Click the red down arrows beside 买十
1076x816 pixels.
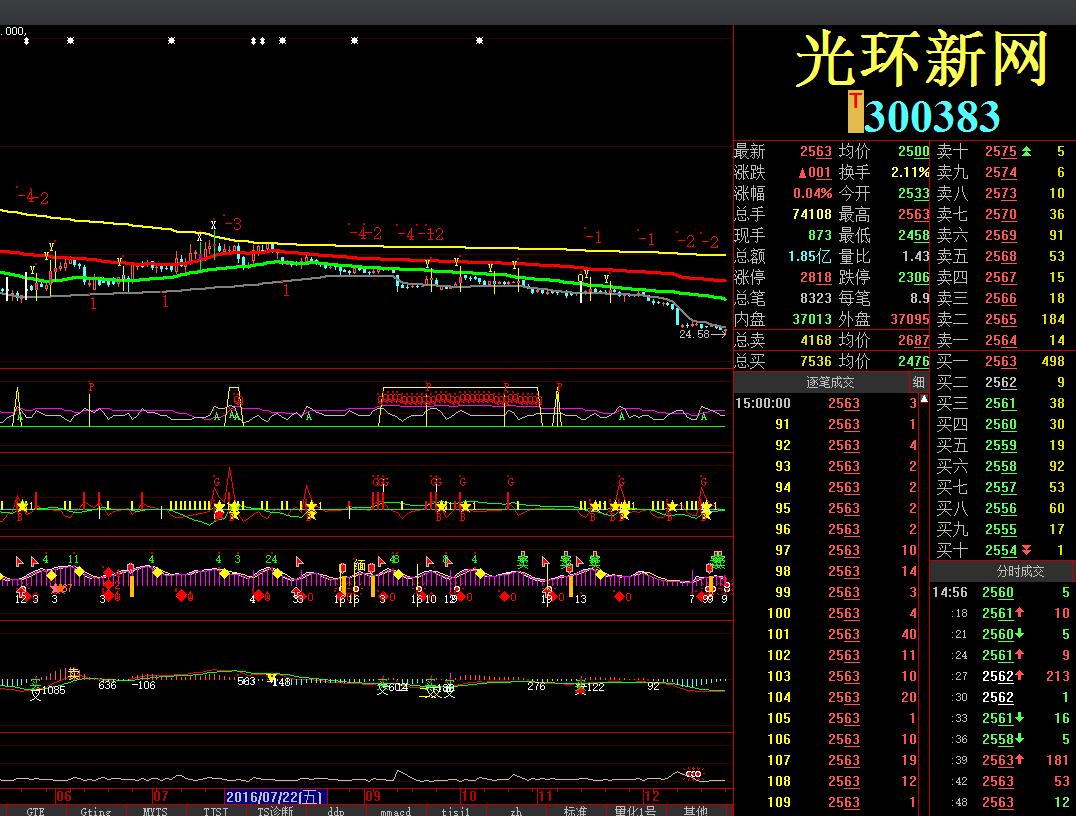coord(1026,550)
